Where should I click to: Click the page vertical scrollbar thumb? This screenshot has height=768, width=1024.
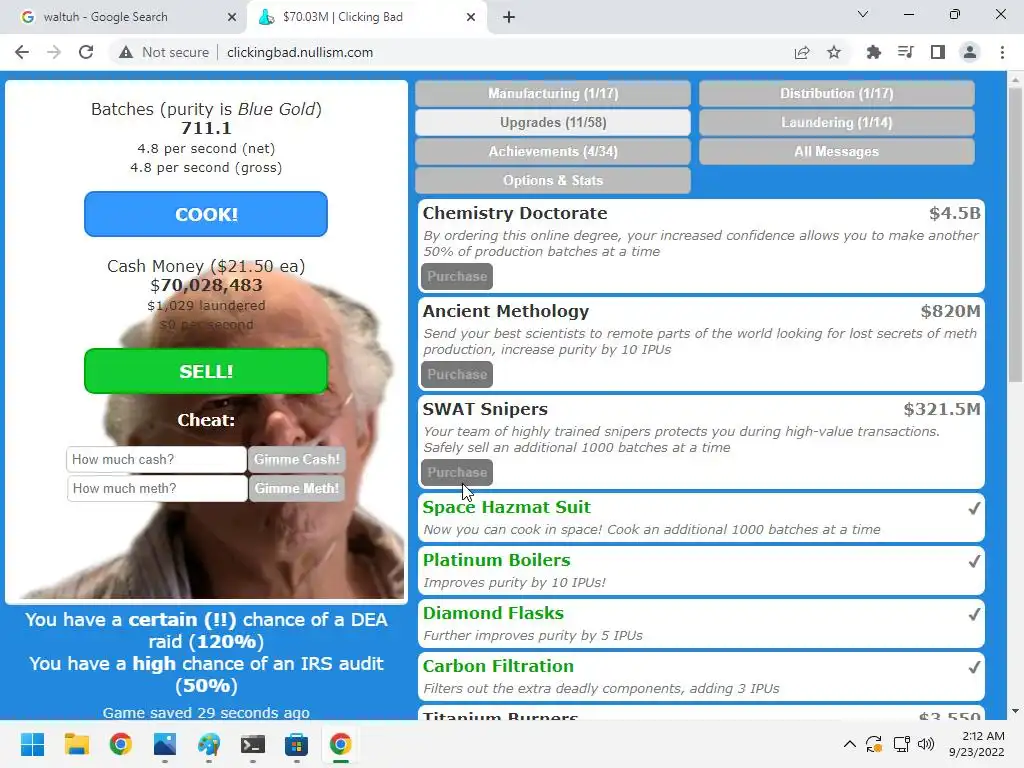coord(1015,235)
